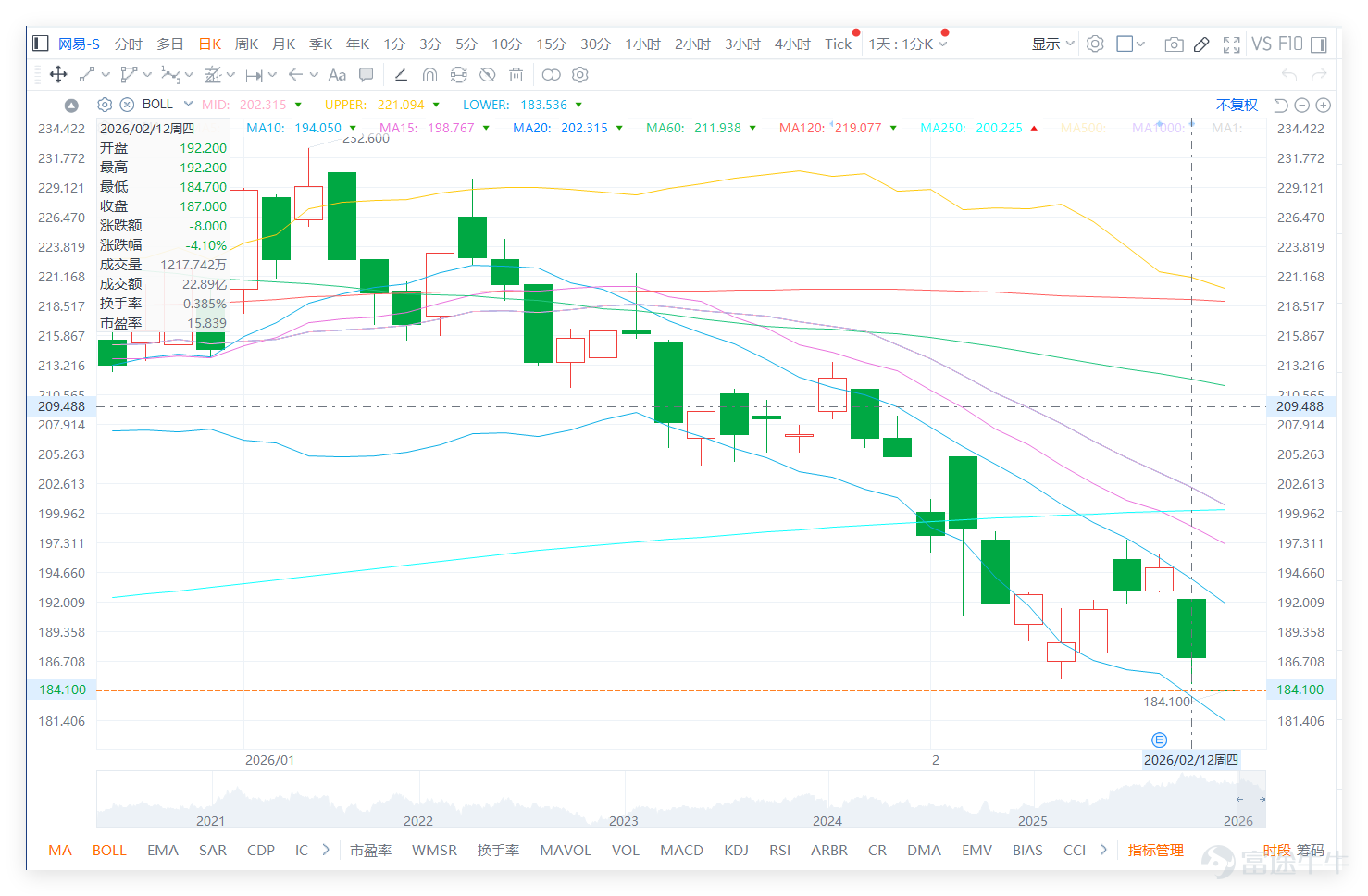Show more sub indicators via chevron after CCI
This screenshot has width=1368, height=896.
tap(1103, 850)
